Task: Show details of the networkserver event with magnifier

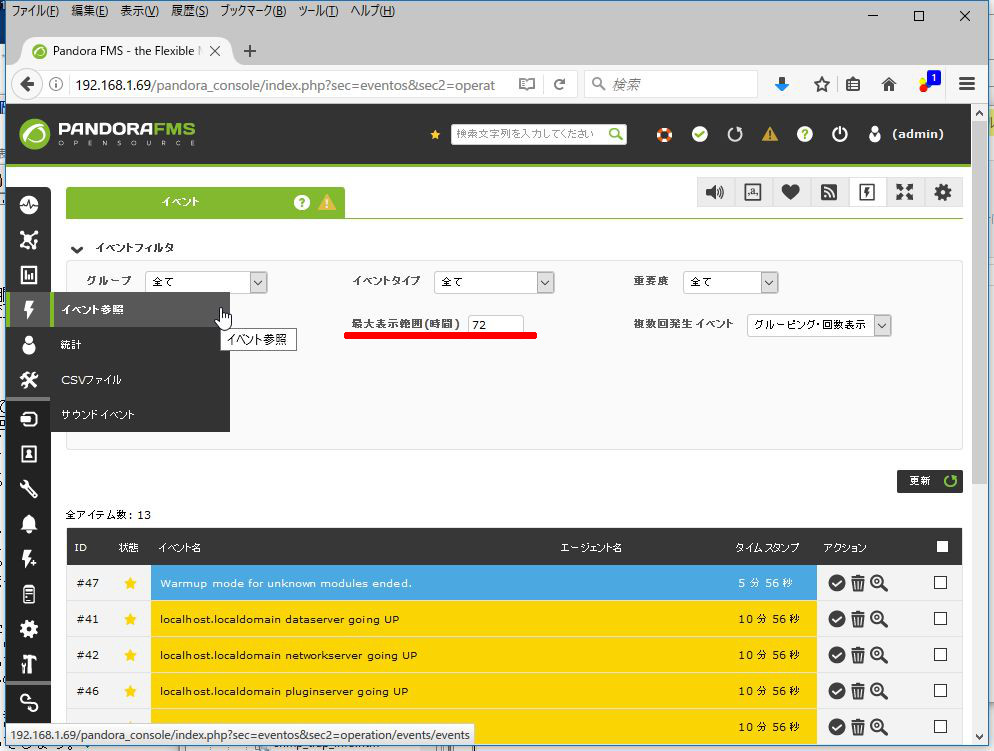Action: click(x=879, y=655)
